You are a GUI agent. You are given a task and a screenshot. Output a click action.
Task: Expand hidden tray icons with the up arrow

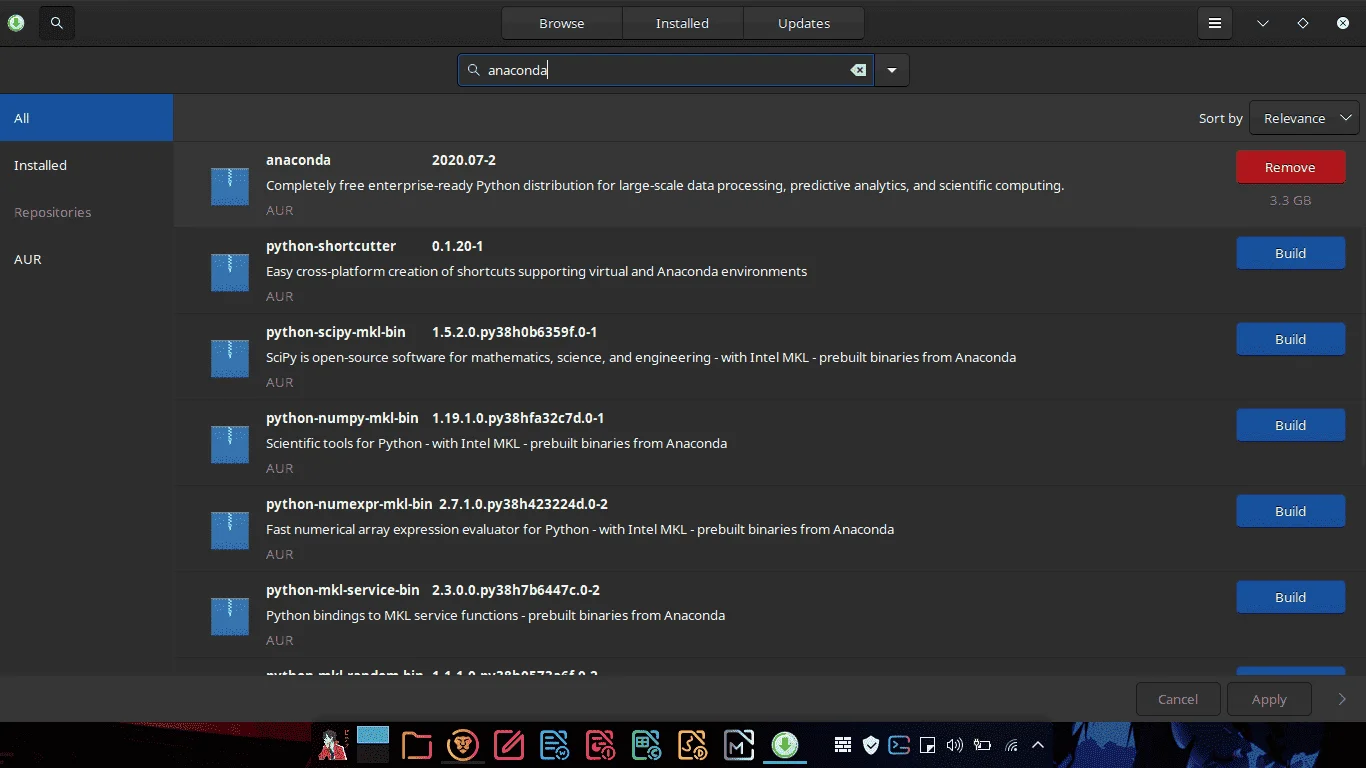click(1038, 745)
